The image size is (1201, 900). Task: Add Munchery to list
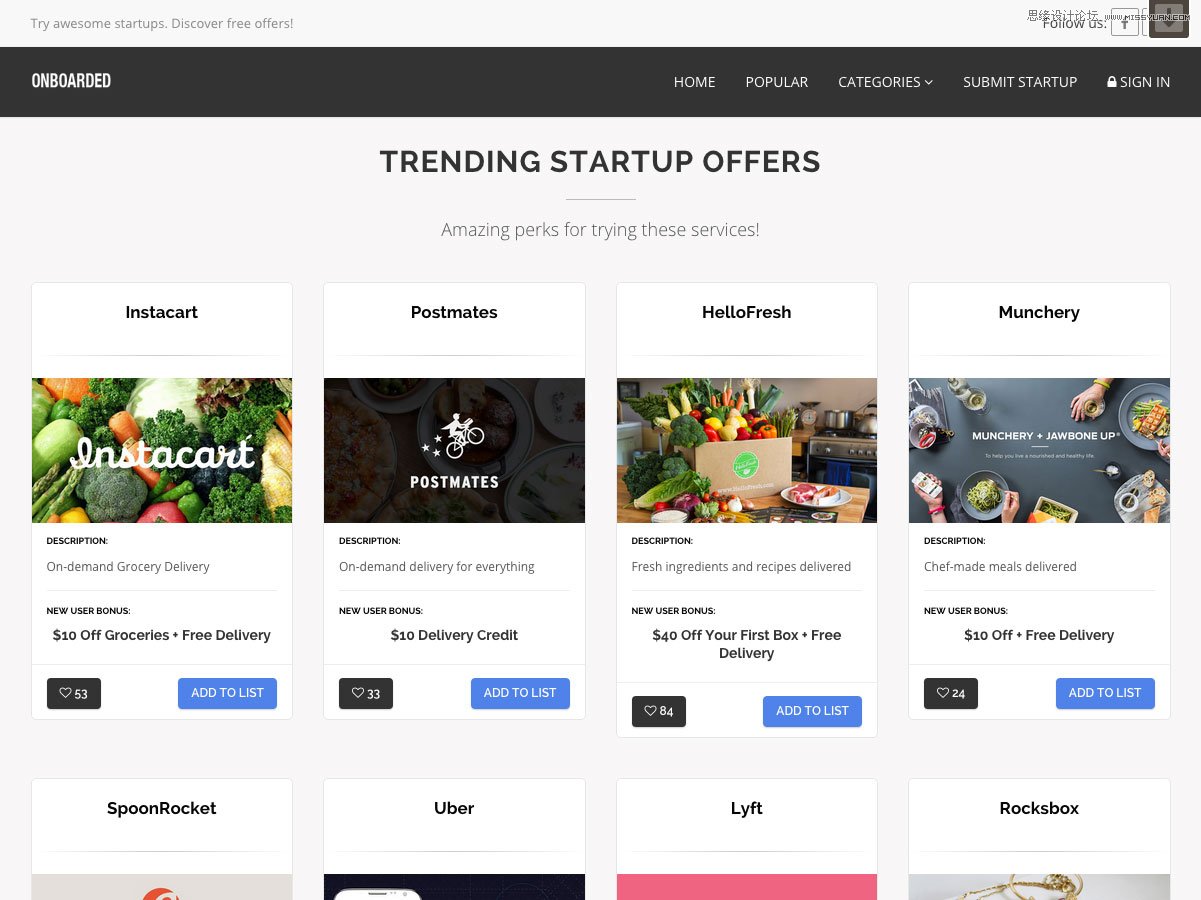(1105, 693)
